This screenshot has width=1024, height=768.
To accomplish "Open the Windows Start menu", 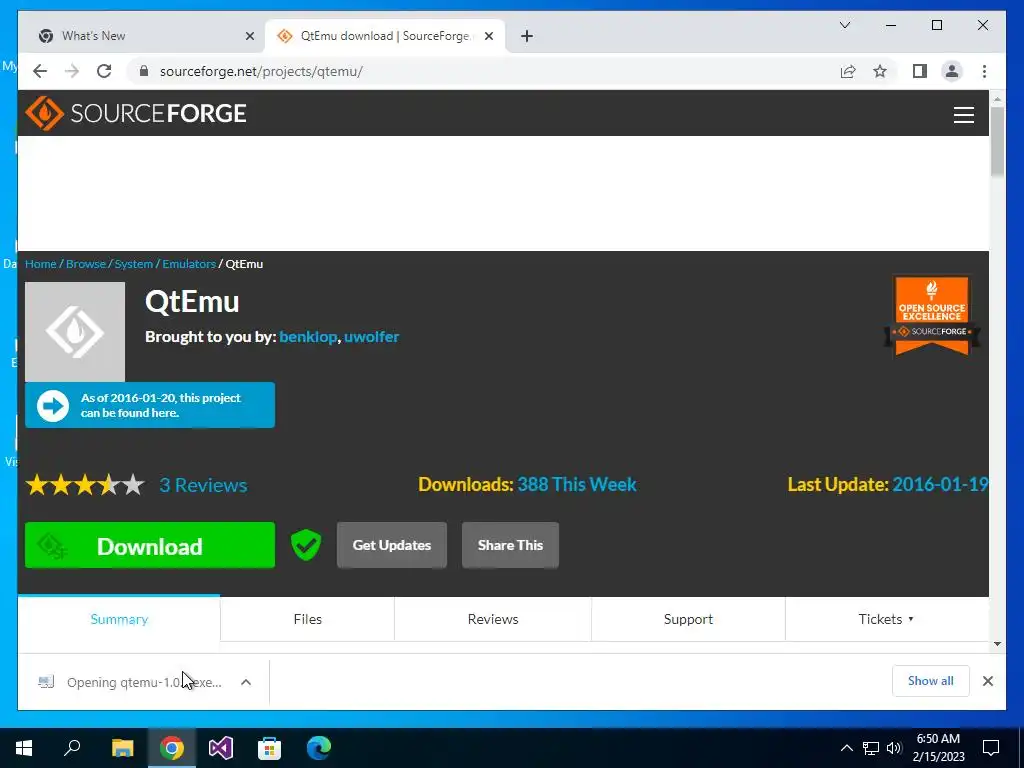I will 24,748.
